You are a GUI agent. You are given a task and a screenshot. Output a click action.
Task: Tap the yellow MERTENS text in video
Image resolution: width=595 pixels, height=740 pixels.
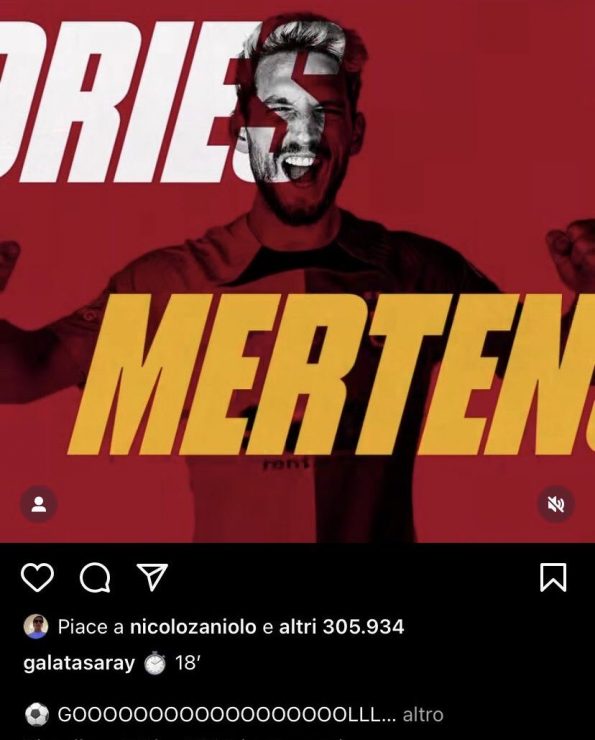coord(330,373)
